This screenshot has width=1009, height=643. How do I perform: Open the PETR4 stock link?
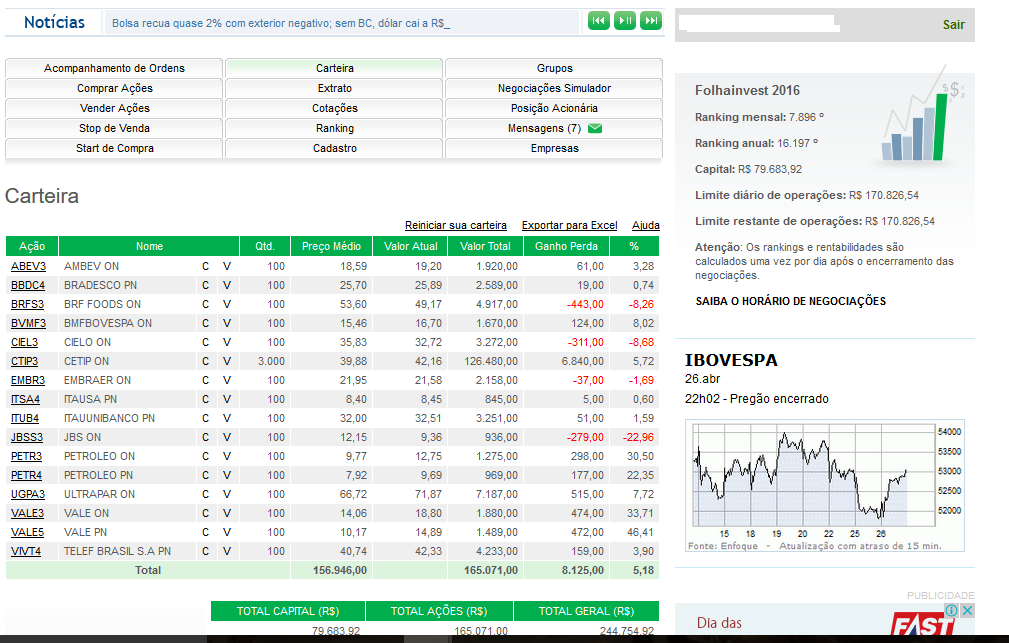click(x=26, y=475)
